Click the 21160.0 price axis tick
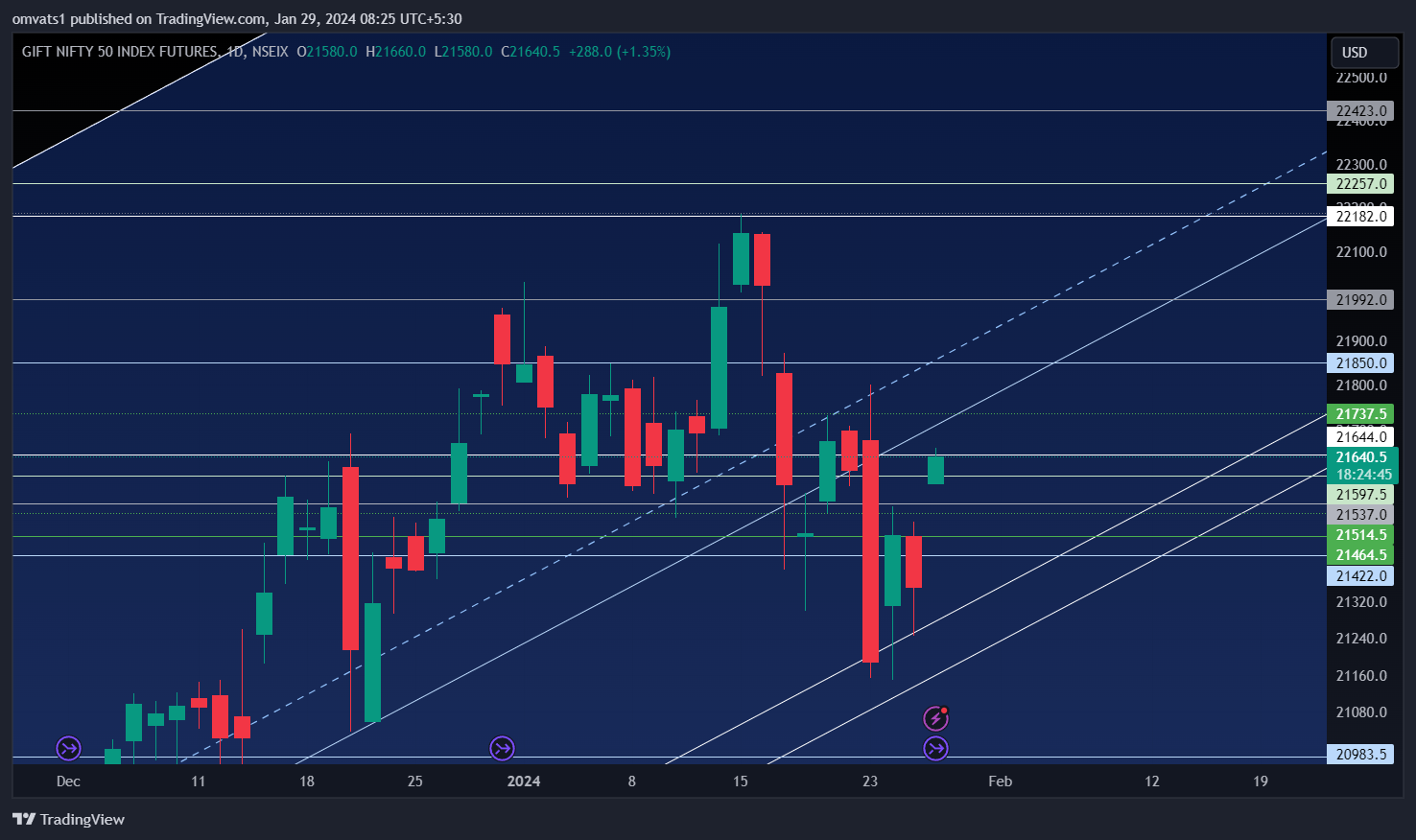Viewport: 1416px width, 840px height. coord(1361,676)
